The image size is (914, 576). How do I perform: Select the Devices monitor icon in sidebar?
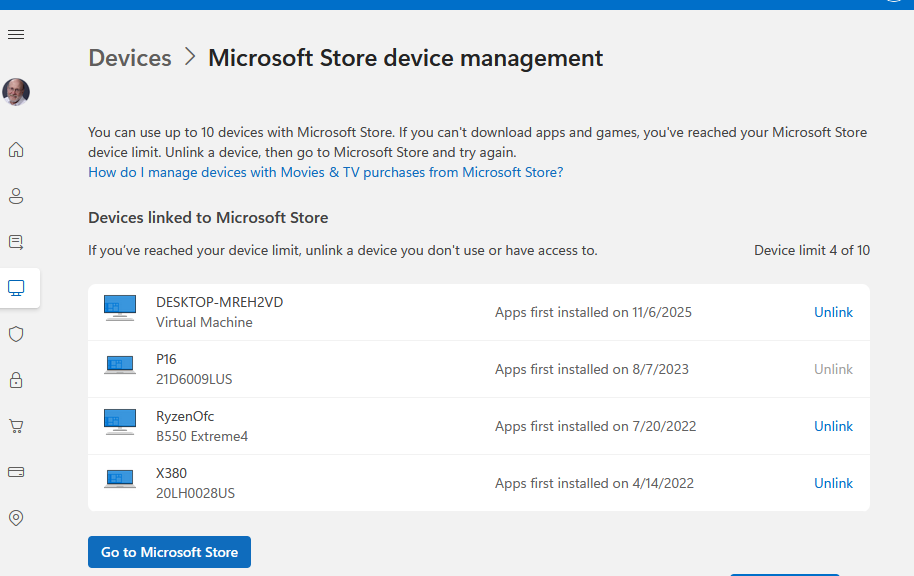click(x=16, y=288)
